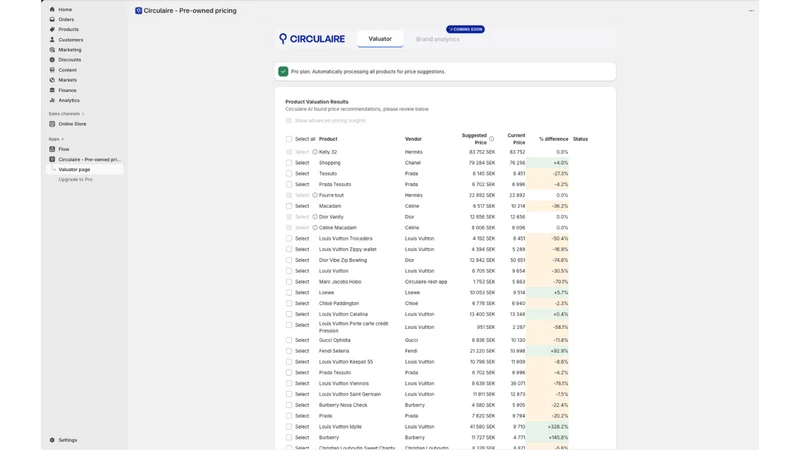Check the Tessuto row checkbox
Viewport: 800px width, 450px height.
pyautogui.click(x=289, y=173)
